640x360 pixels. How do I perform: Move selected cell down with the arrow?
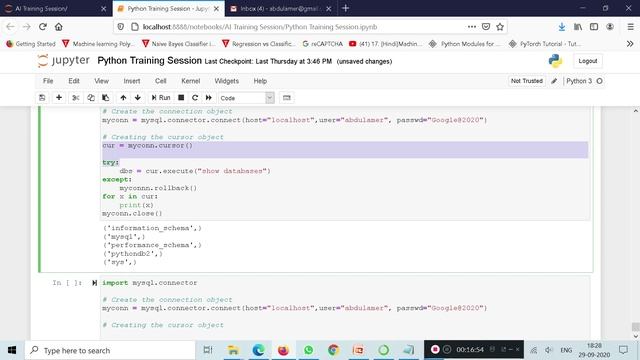point(138,98)
